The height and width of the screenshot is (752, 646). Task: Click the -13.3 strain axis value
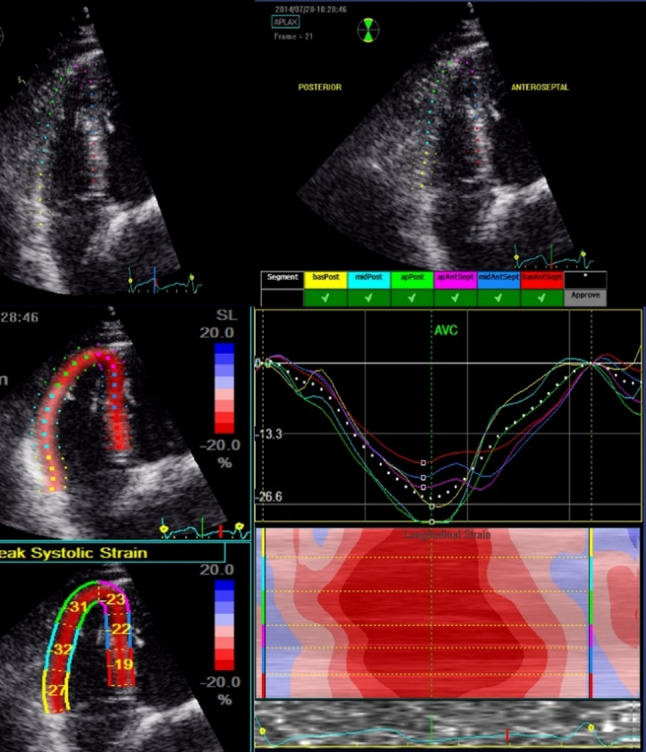pos(269,434)
